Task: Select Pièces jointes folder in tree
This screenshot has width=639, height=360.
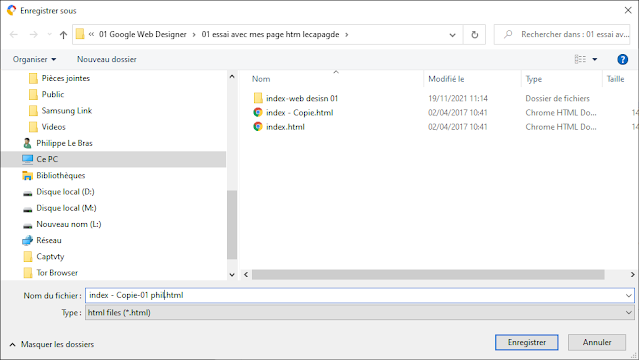Action: [66, 78]
